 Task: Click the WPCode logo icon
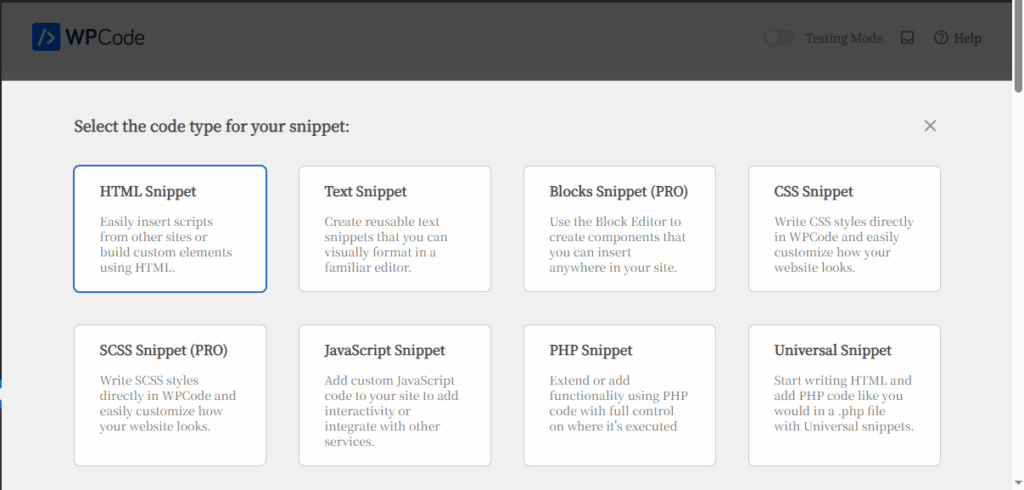coord(46,38)
